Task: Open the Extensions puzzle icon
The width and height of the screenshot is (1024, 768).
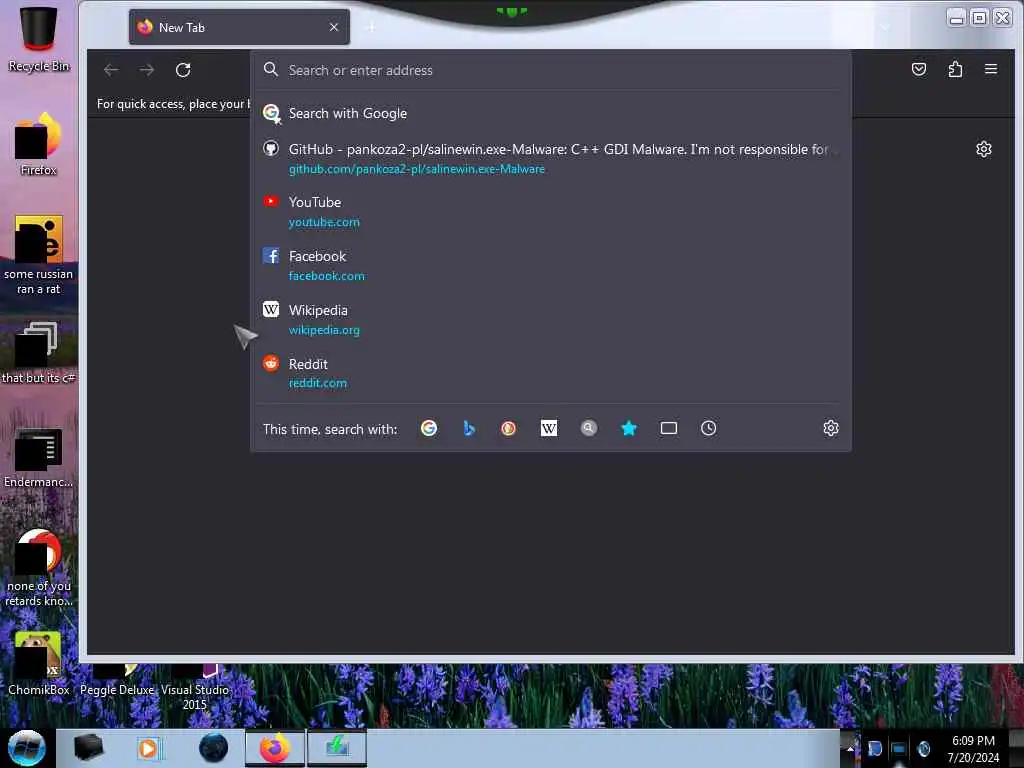Action: (x=955, y=69)
